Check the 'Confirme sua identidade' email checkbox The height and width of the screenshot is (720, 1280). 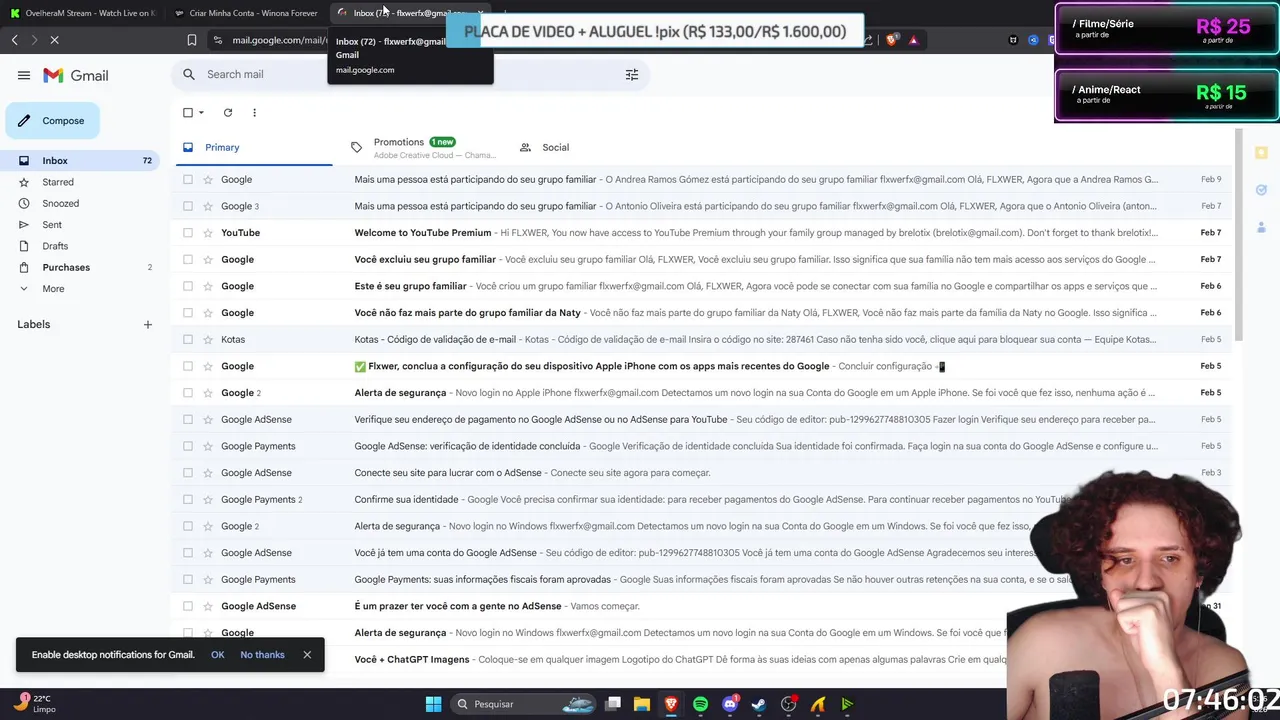click(188, 500)
